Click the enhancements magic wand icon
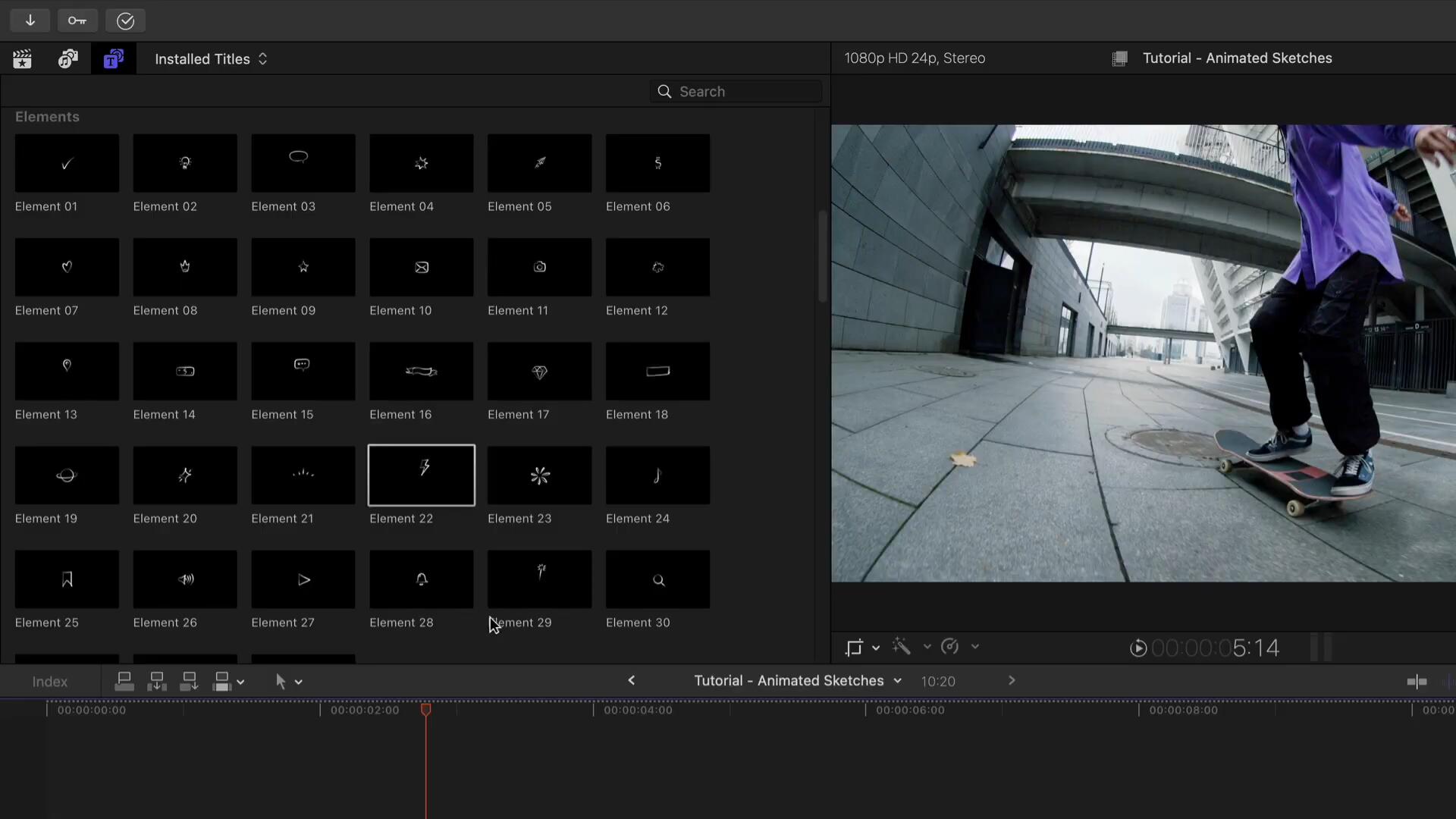 click(902, 646)
